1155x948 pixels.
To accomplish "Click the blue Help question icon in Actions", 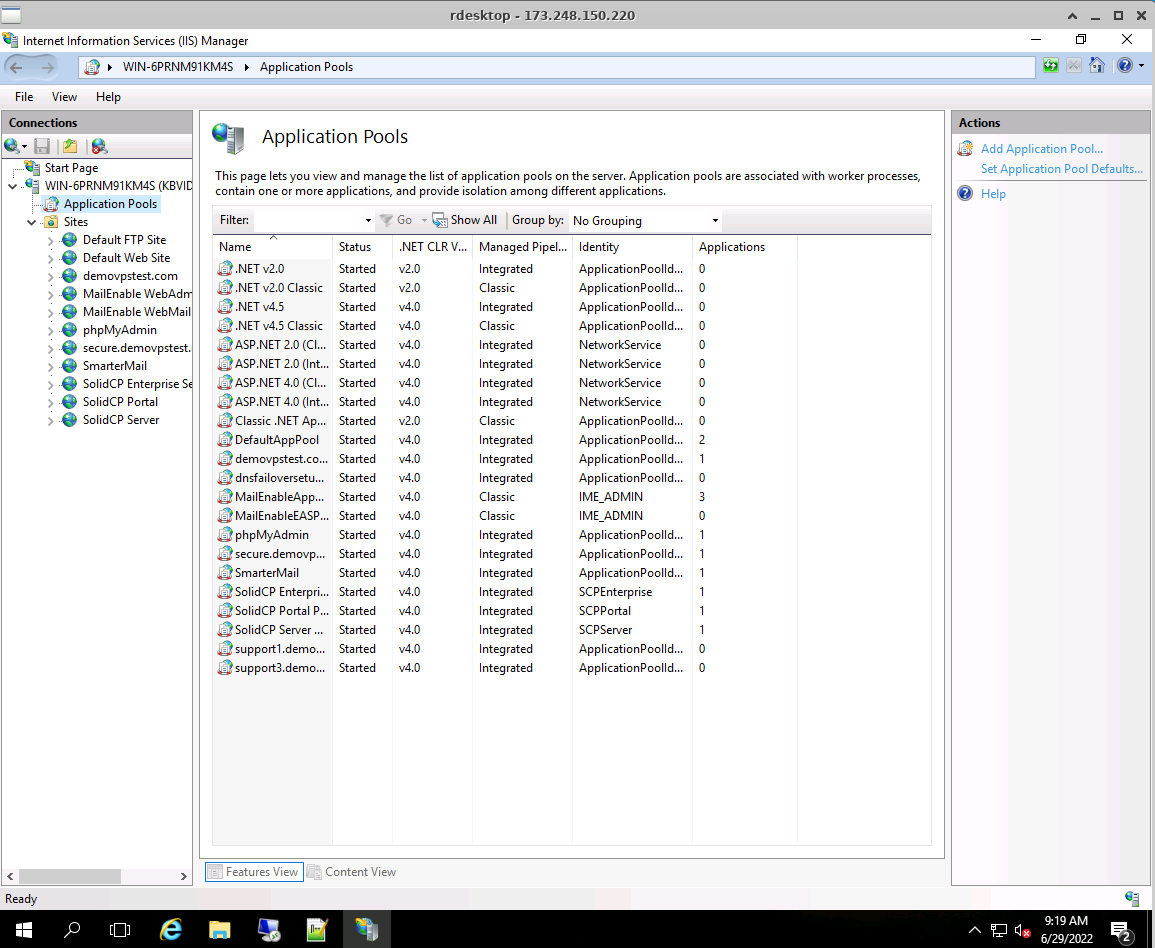I will [965, 194].
